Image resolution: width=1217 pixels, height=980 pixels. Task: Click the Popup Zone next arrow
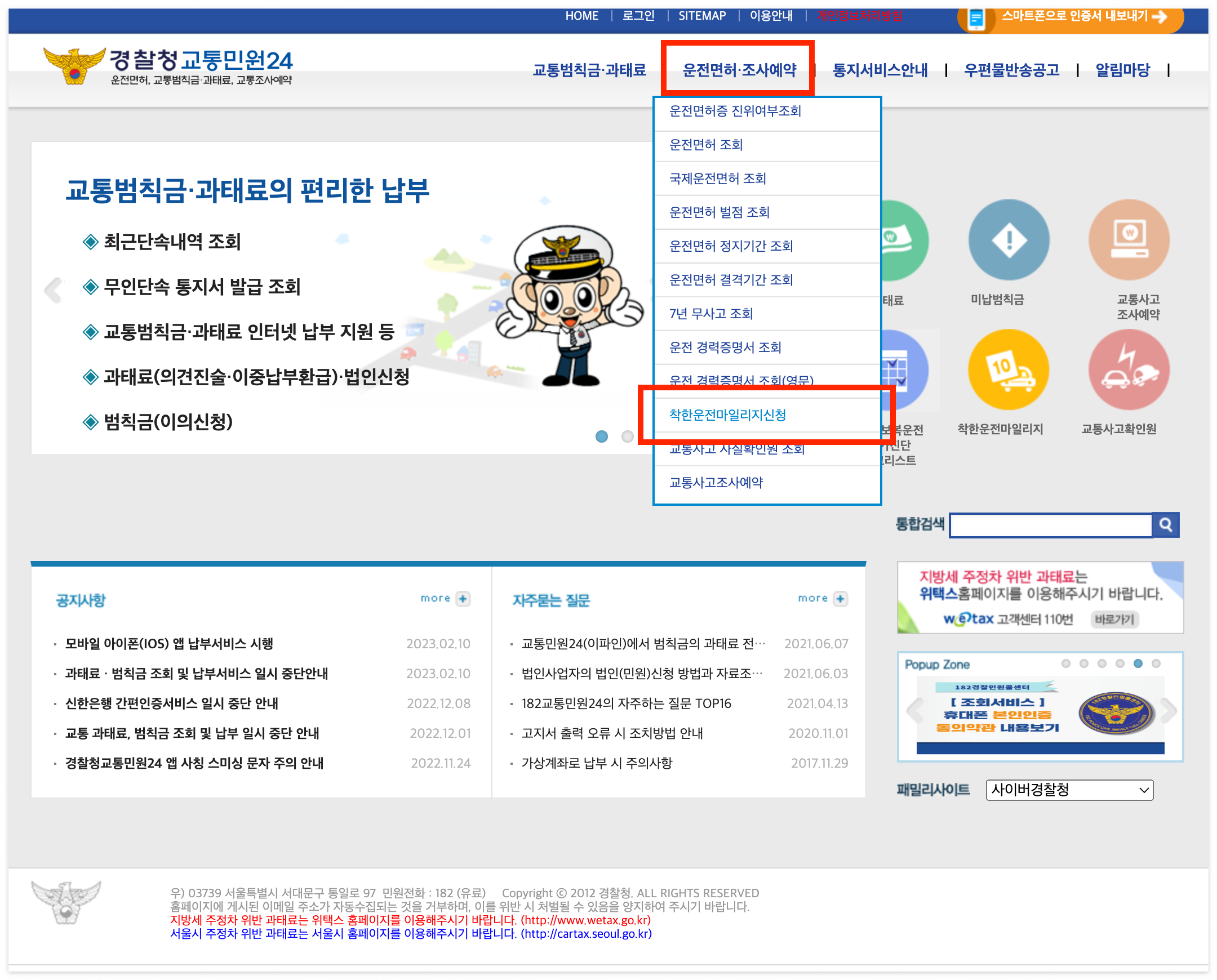pyautogui.click(x=1169, y=711)
